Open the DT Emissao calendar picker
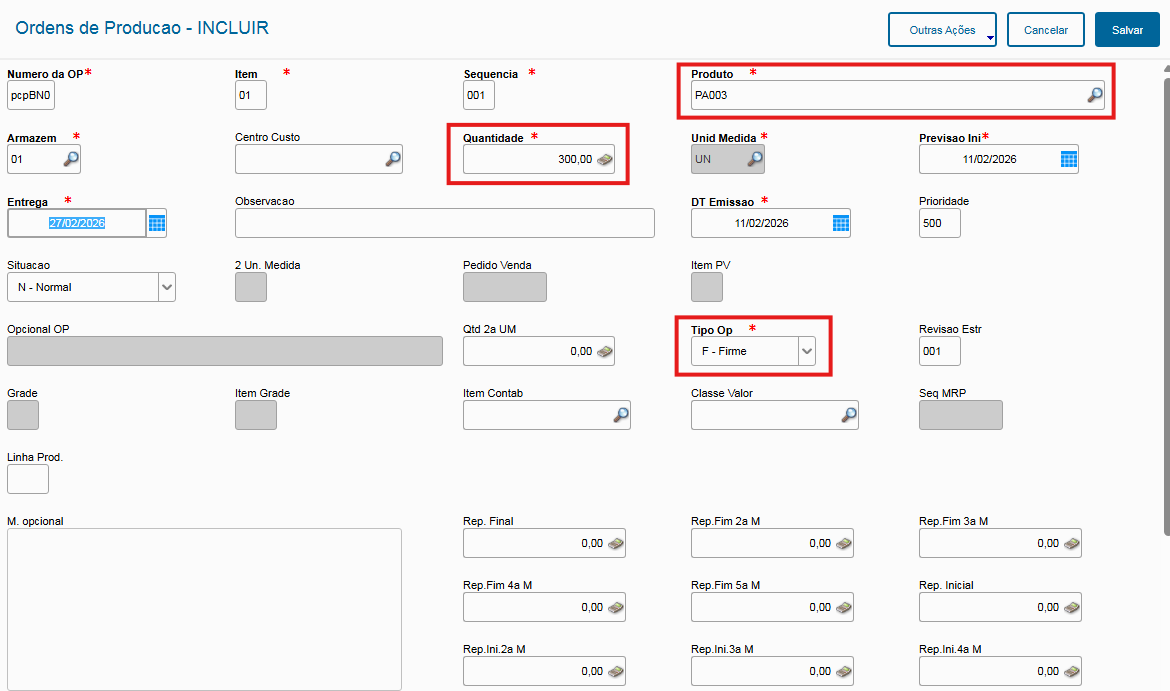Screen dimensions: 1170x691 click(x=840, y=223)
